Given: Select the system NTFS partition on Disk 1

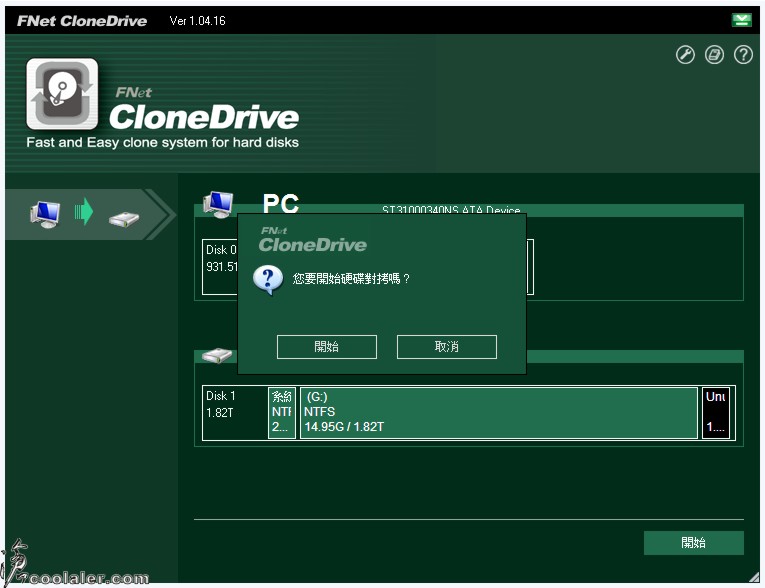Looking at the screenshot, I should [x=282, y=413].
